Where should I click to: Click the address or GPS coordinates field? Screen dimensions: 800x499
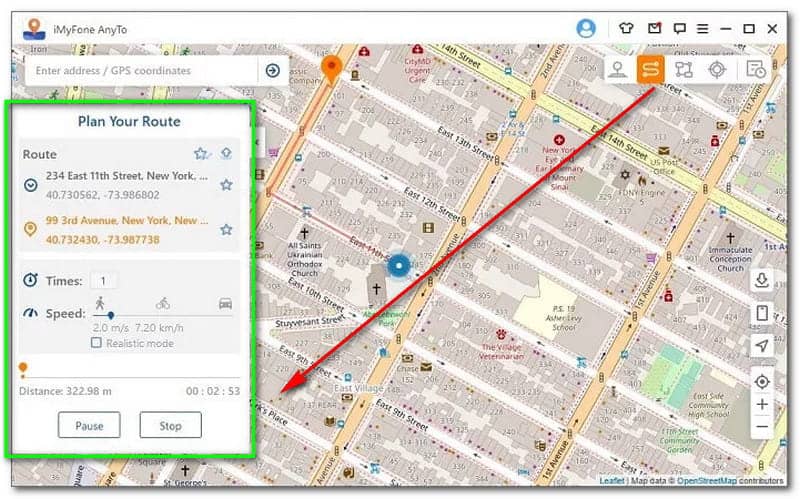click(141, 70)
